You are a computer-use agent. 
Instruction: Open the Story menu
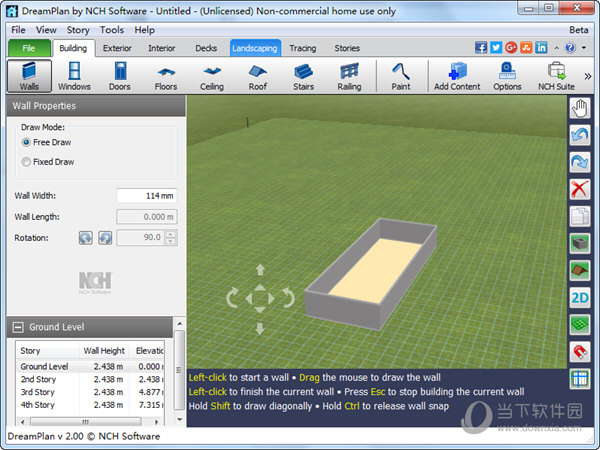78,30
